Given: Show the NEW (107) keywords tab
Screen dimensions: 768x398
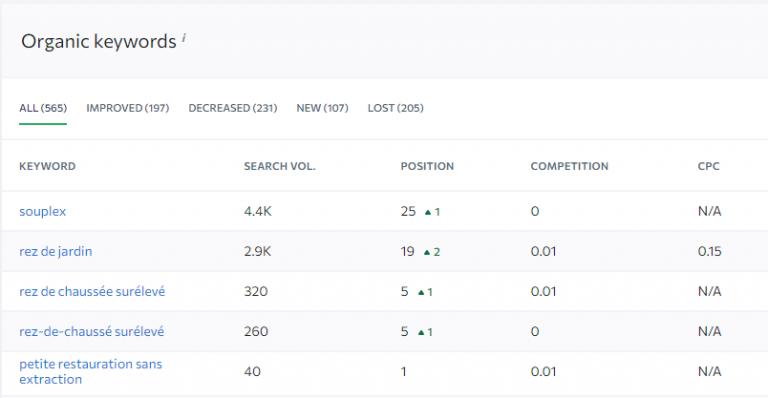Looking at the screenshot, I should 322,108.
